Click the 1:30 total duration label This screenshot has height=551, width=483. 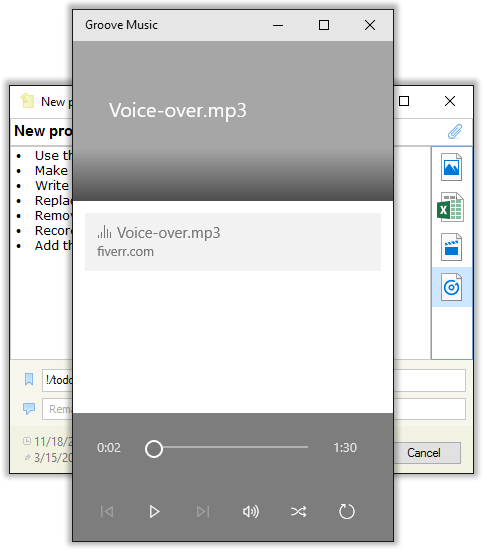345,448
